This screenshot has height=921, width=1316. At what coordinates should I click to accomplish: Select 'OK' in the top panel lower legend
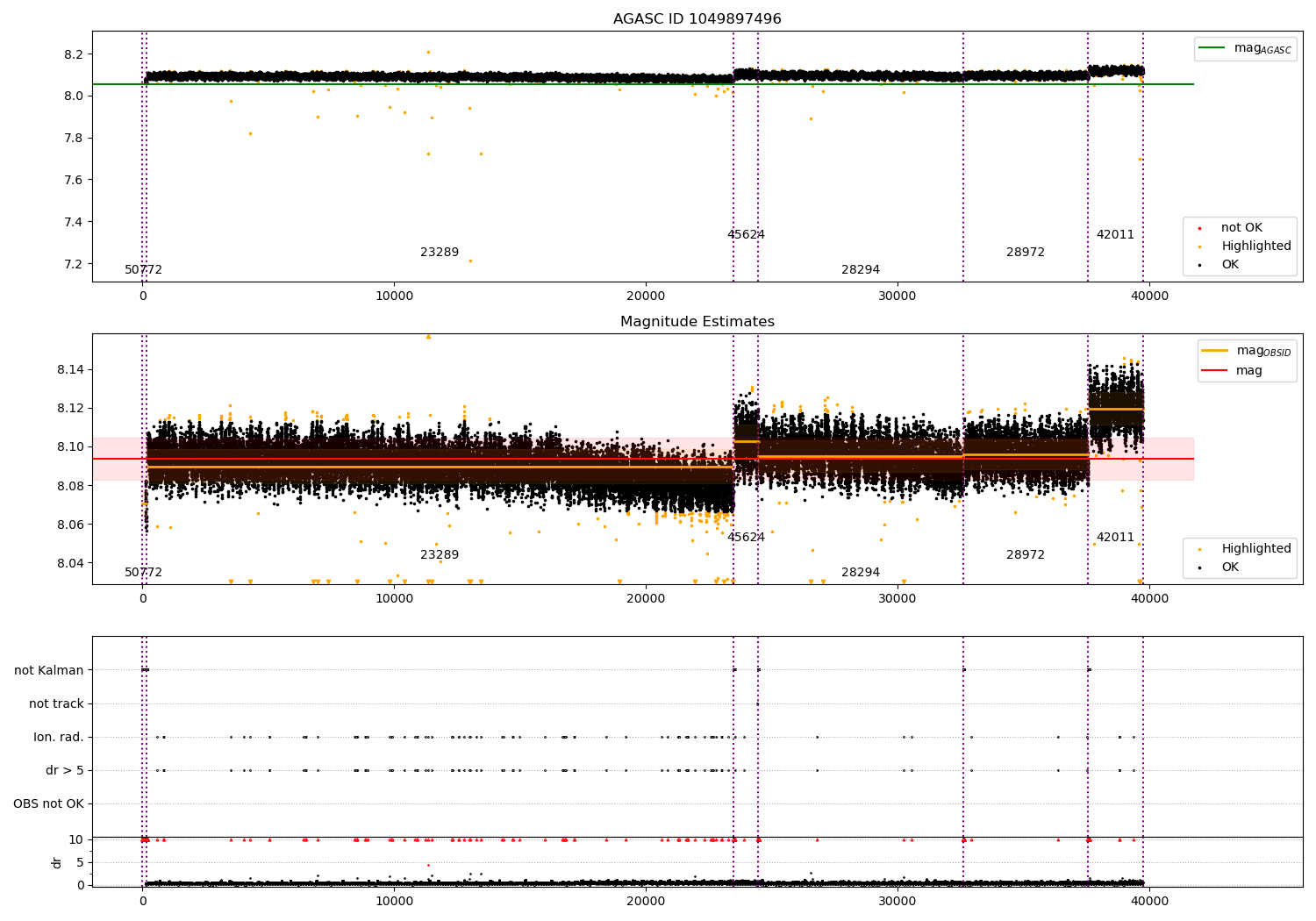pyautogui.click(x=1230, y=265)
